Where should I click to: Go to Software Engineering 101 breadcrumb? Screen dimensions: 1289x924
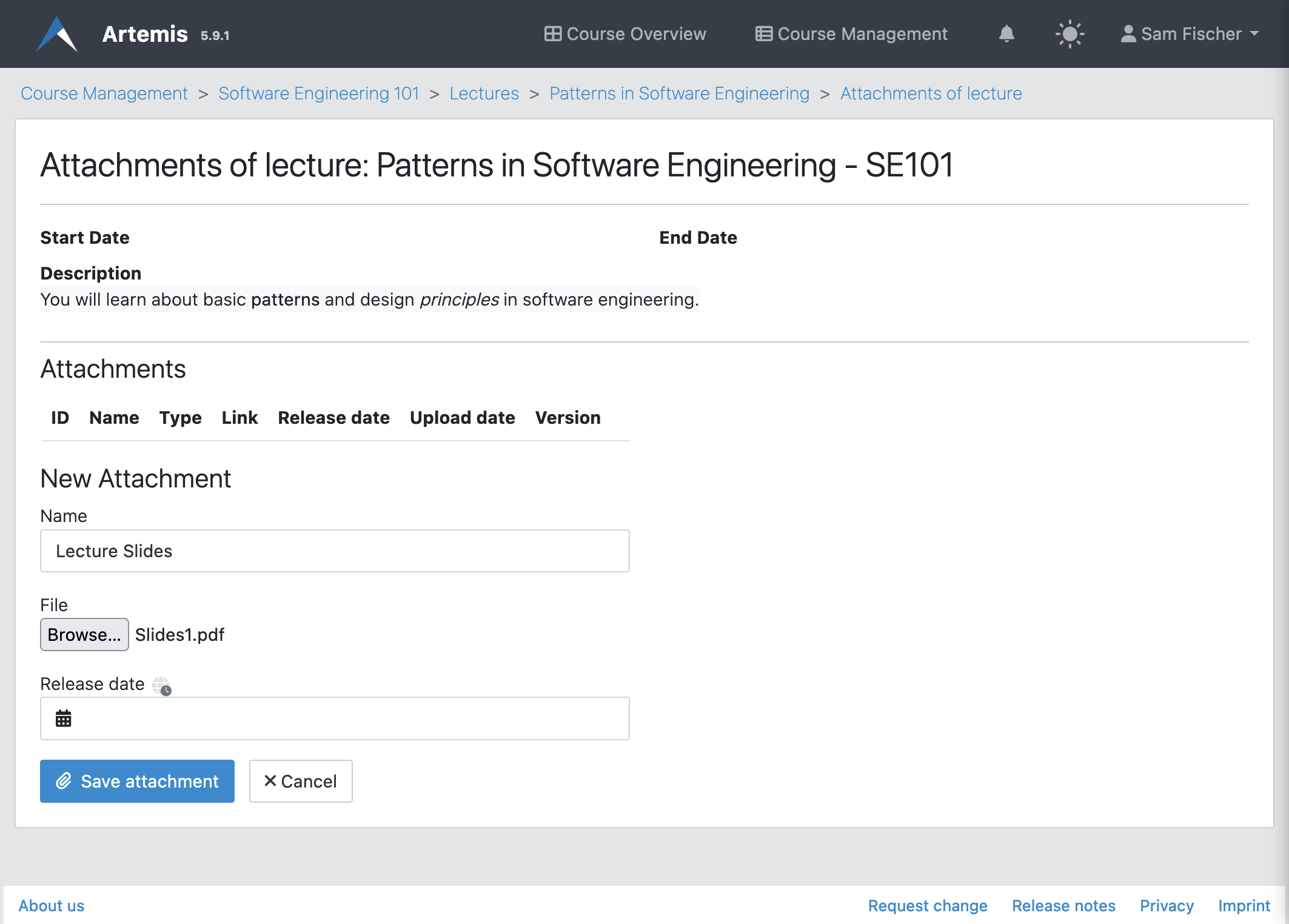tap(319, 93)
